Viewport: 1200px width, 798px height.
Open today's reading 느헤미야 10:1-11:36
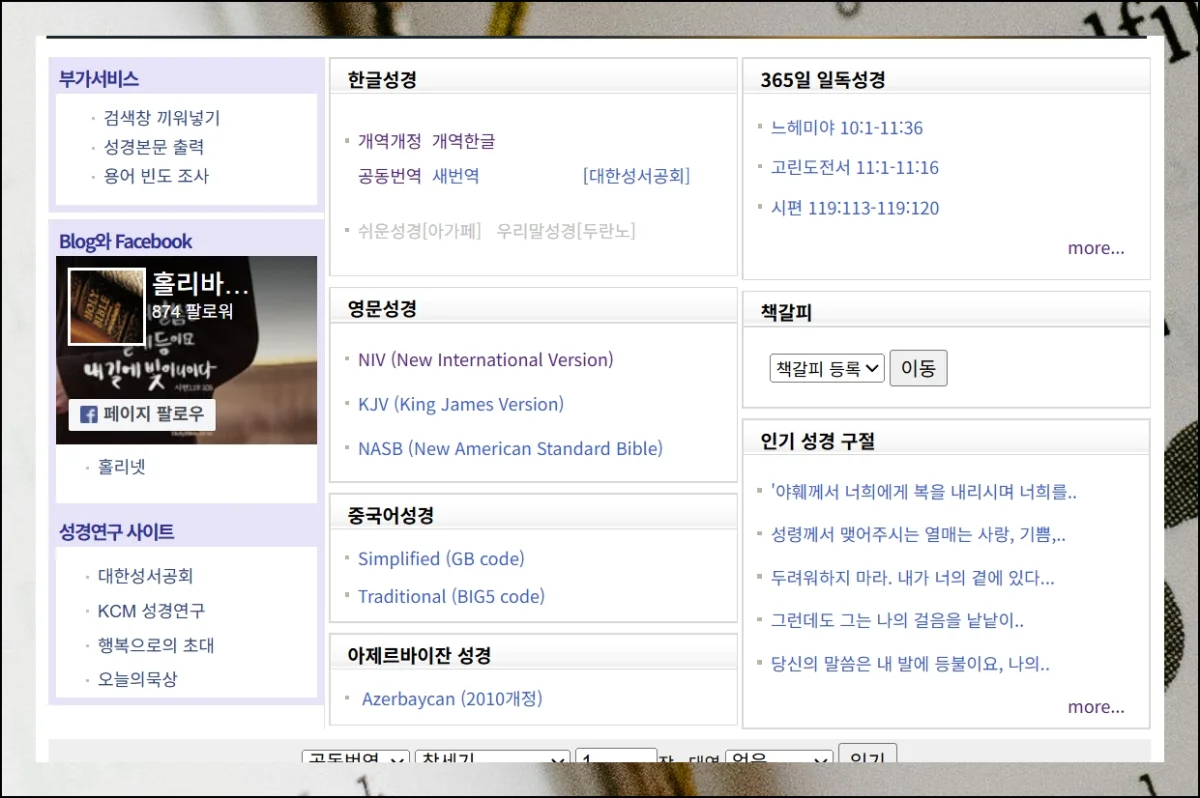pyautogui.click(x=846, y=128)
